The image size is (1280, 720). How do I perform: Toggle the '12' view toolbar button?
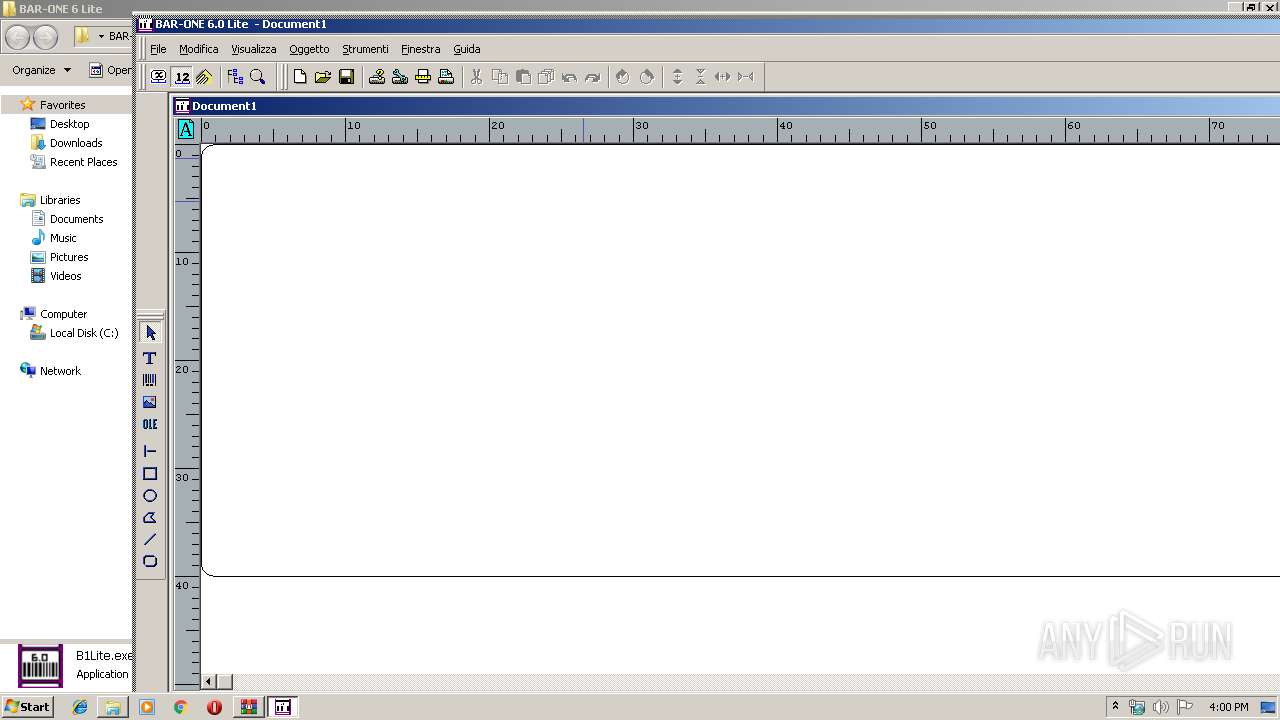tap(182, 77)
